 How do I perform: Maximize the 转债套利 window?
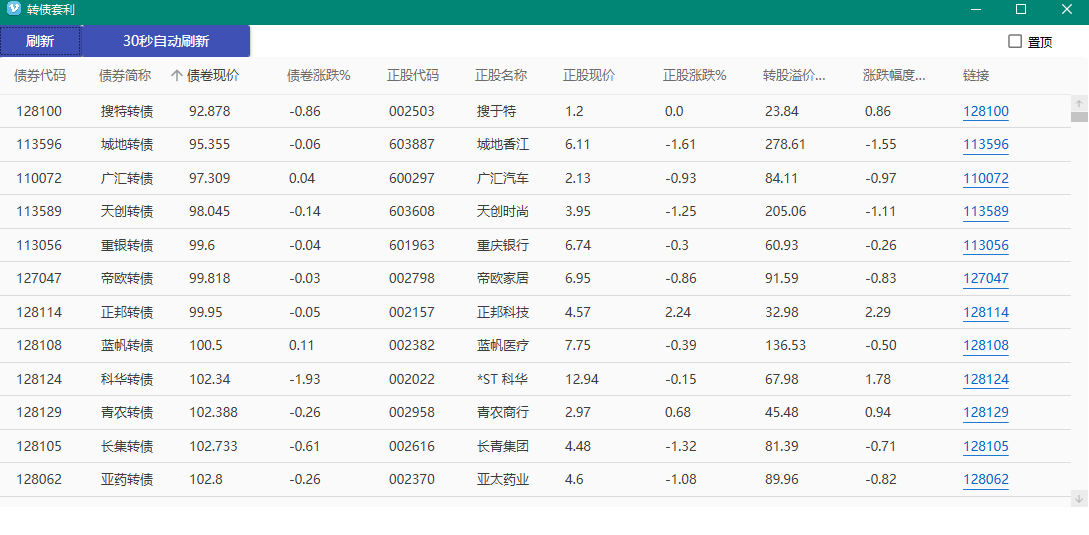pos(1020,9)
